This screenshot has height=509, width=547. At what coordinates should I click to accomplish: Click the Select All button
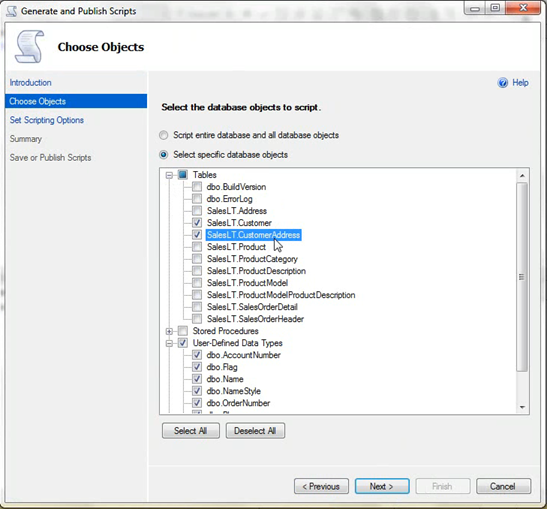[191, 431]
